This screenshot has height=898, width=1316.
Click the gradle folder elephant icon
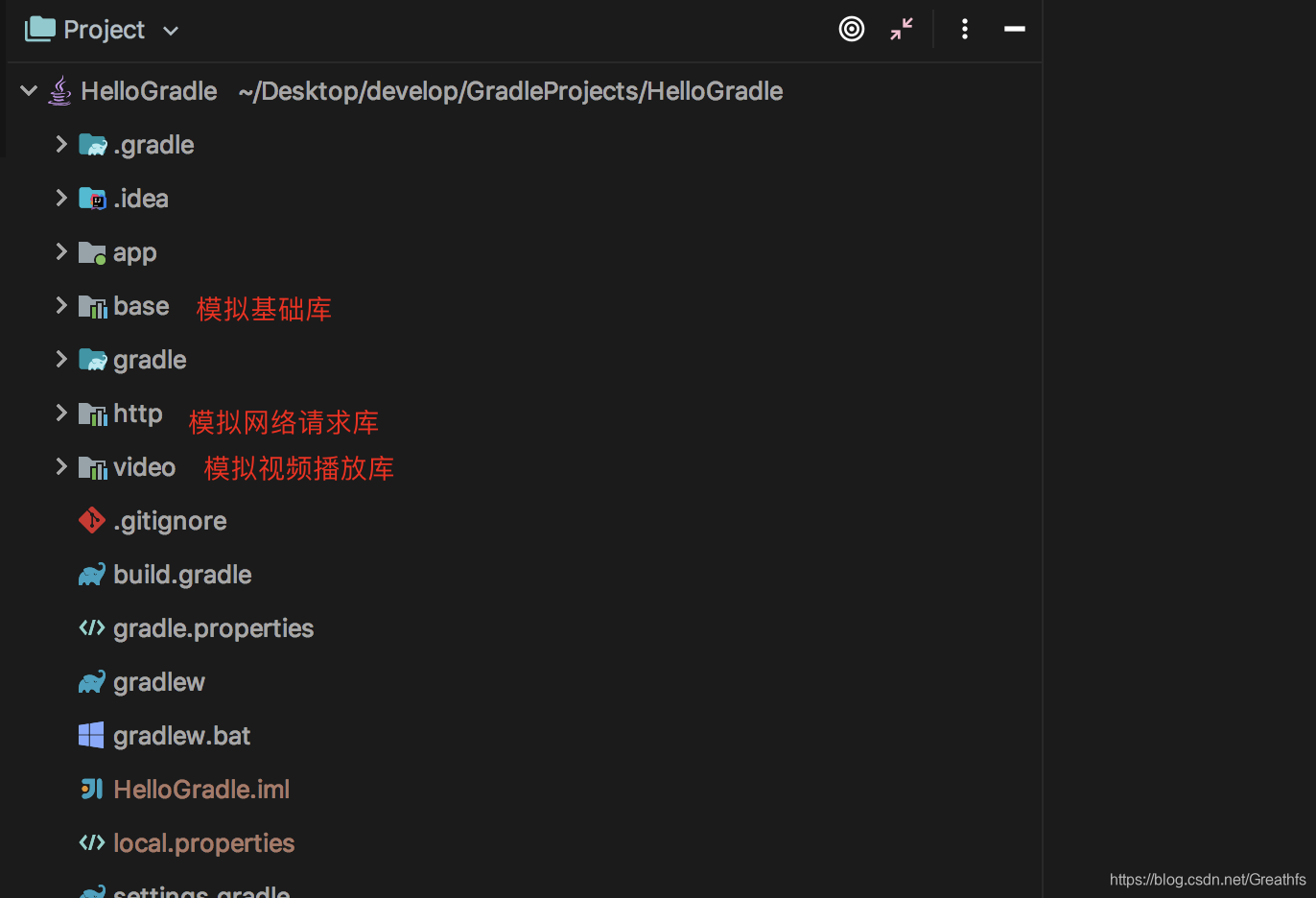click(x=92, y=360)
